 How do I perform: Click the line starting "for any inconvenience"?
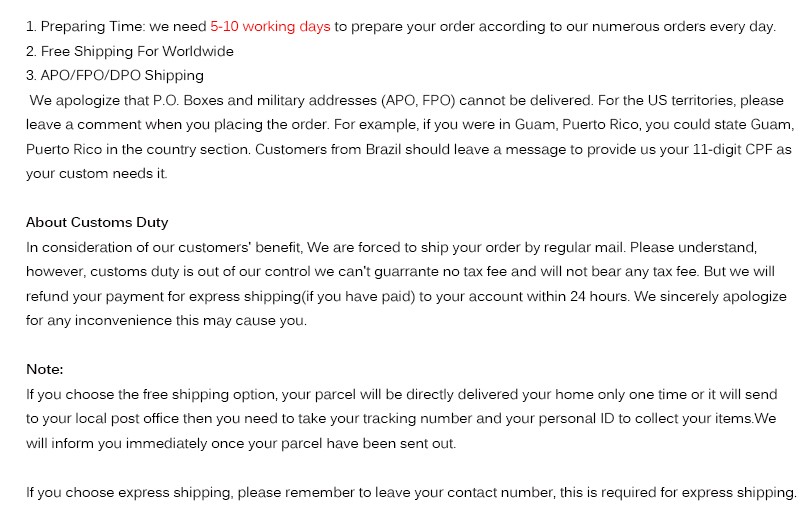[166, 321]
